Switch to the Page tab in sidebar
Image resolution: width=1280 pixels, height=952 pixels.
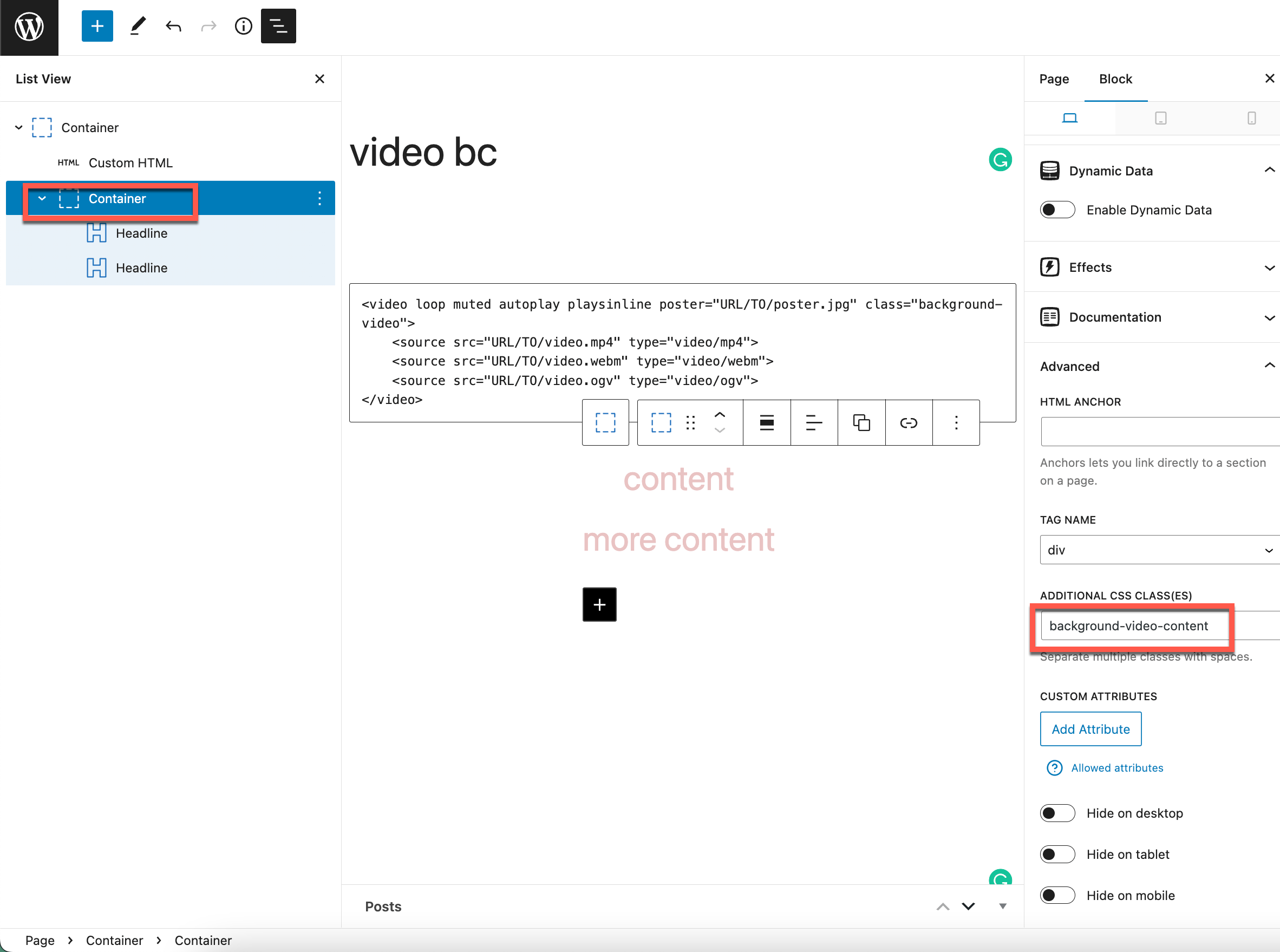click(1054, 79)
